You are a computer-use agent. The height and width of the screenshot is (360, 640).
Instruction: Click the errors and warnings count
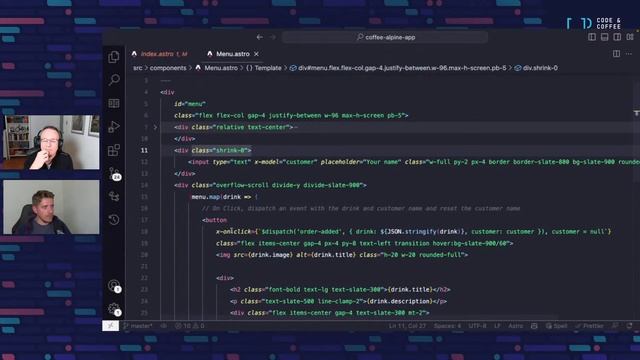point(190,326)
